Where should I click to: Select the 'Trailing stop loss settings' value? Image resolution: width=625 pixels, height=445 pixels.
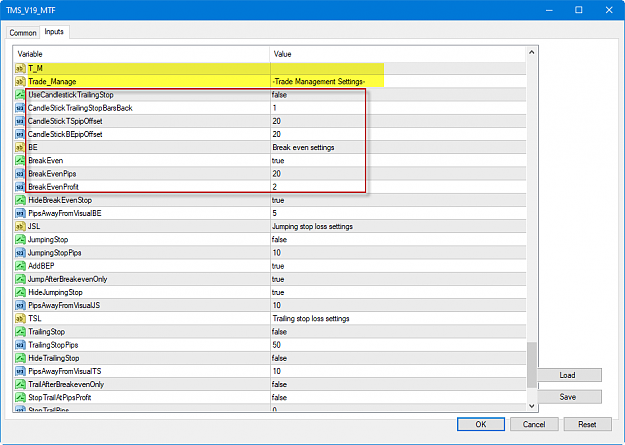pyautogui.click(x=311, y=319)
